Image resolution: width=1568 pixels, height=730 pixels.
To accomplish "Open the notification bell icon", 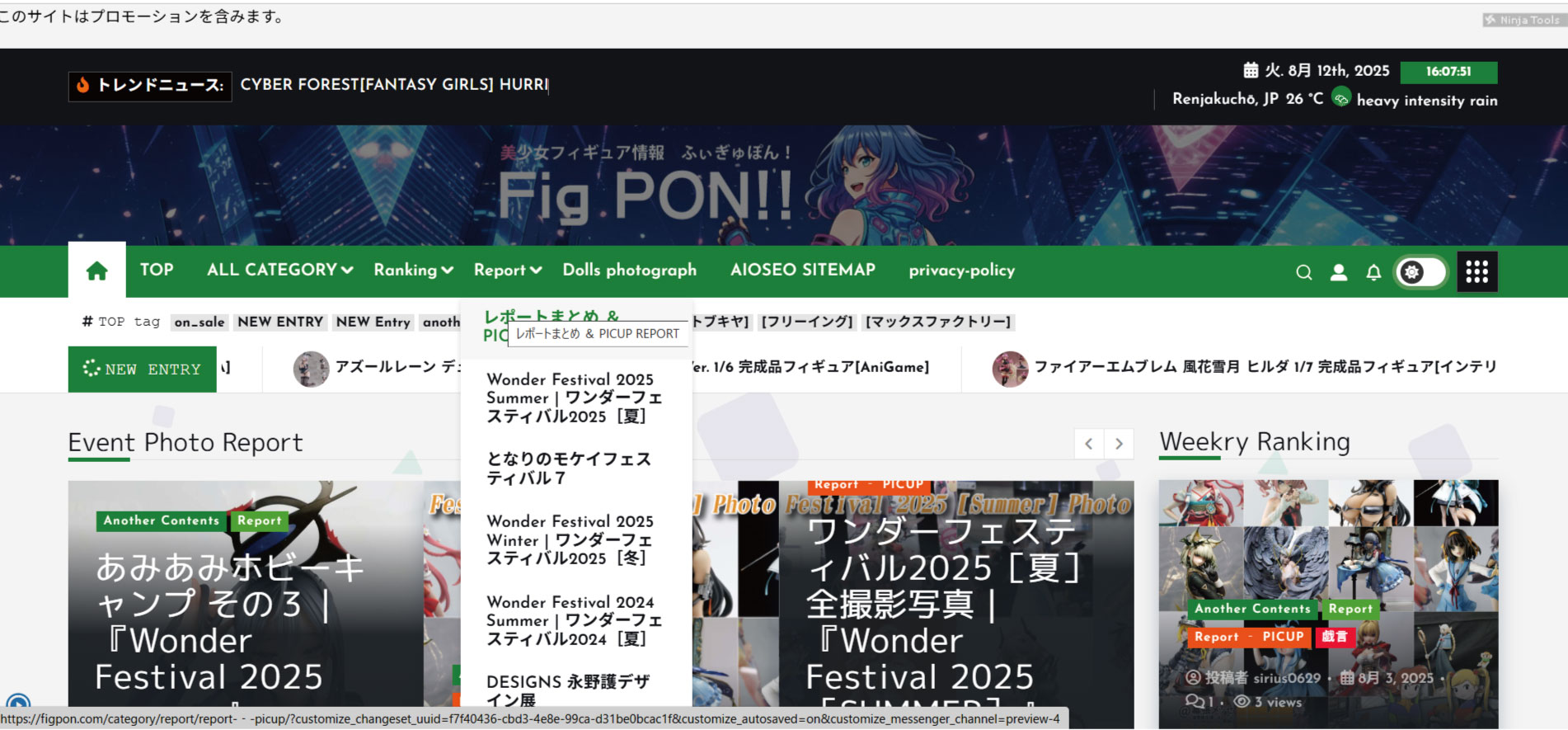I will click(1373, 272).
